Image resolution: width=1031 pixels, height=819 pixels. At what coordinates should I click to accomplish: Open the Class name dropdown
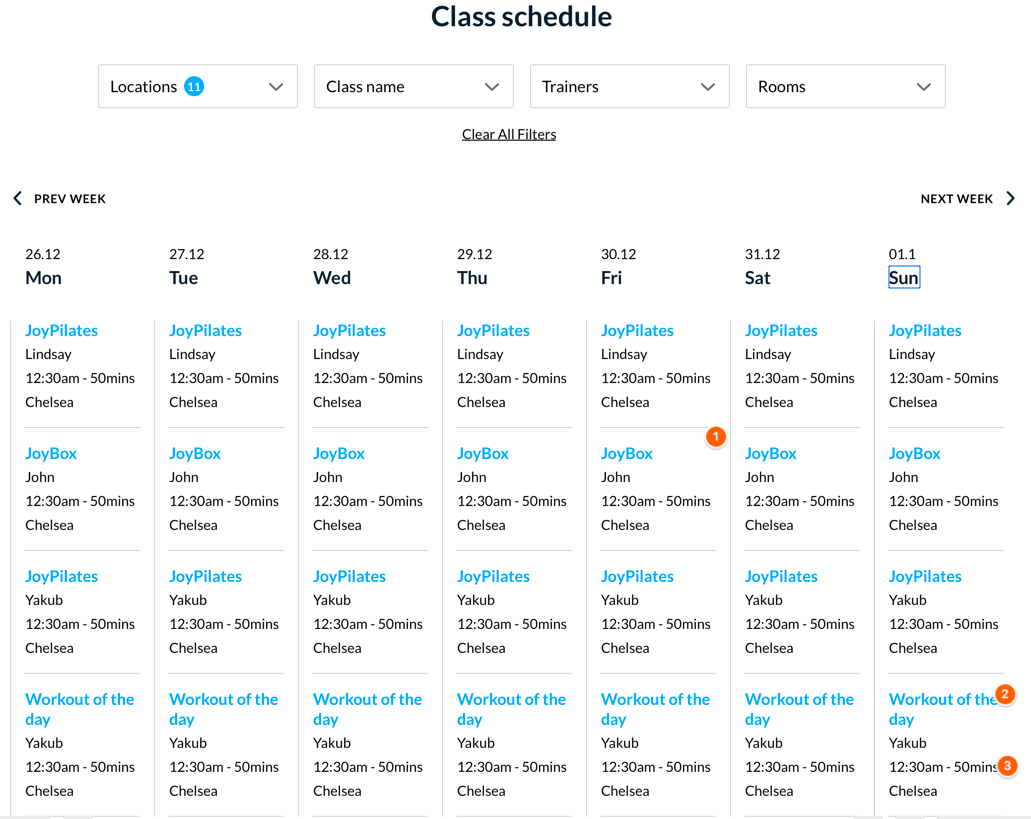(x=414, y=86)
